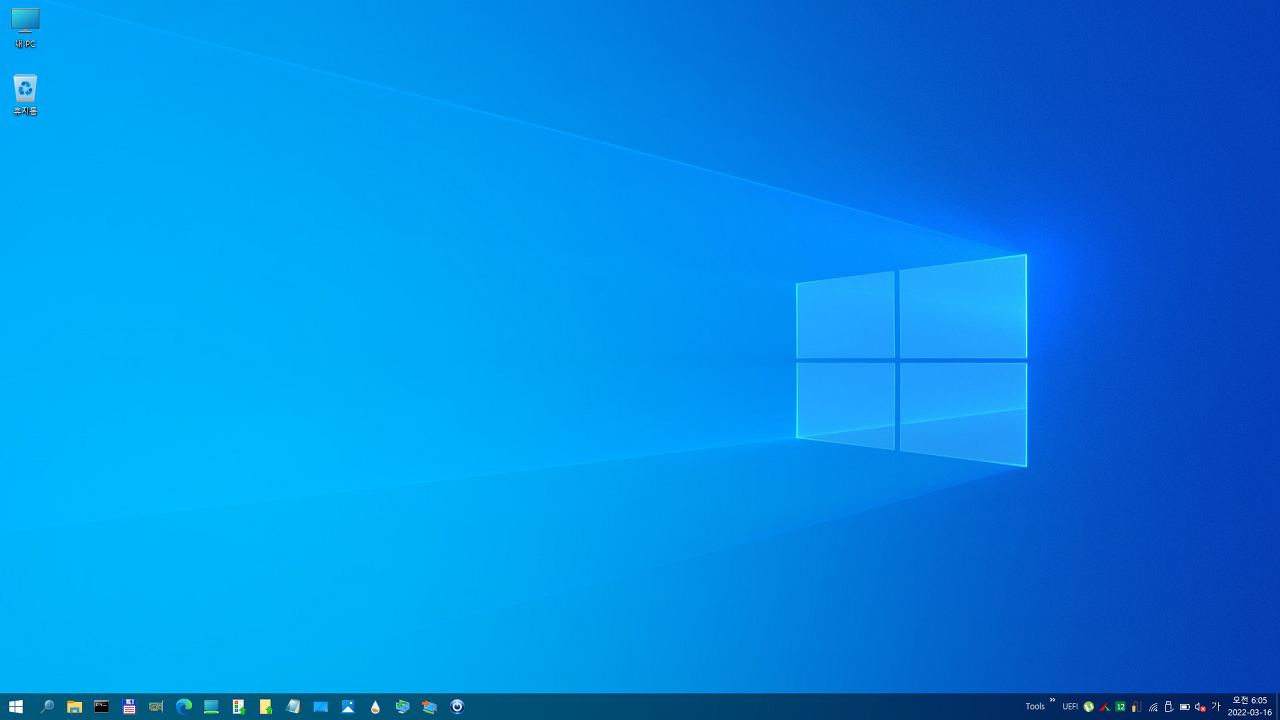The image size is (1280, 720).
Task: Click the orange cable device tray icon
Action: (1136, 706)
